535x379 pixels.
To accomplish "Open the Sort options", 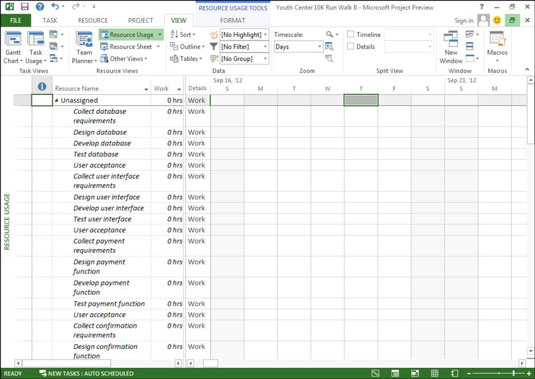I will pyautogui.click(x=183, y=34).
